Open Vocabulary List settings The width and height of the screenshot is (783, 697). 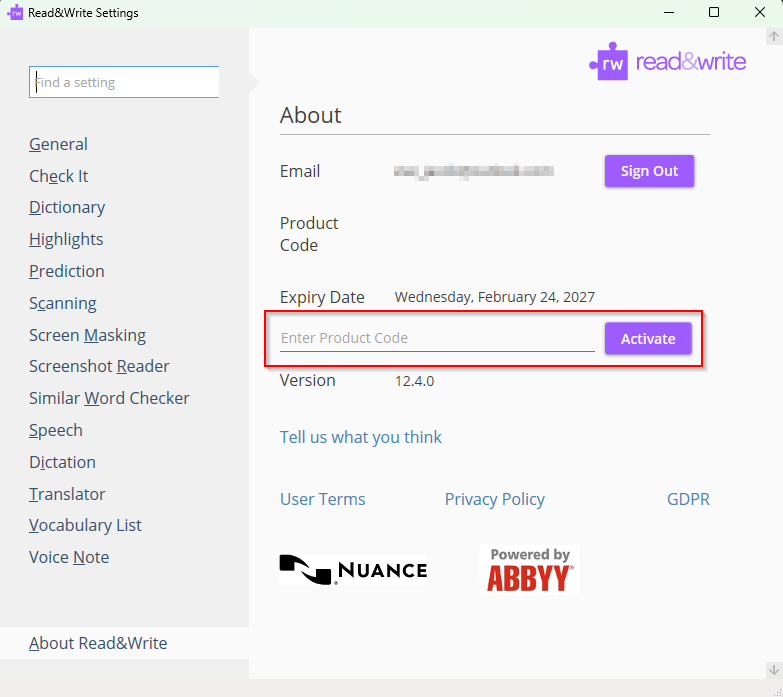point(85,525)
